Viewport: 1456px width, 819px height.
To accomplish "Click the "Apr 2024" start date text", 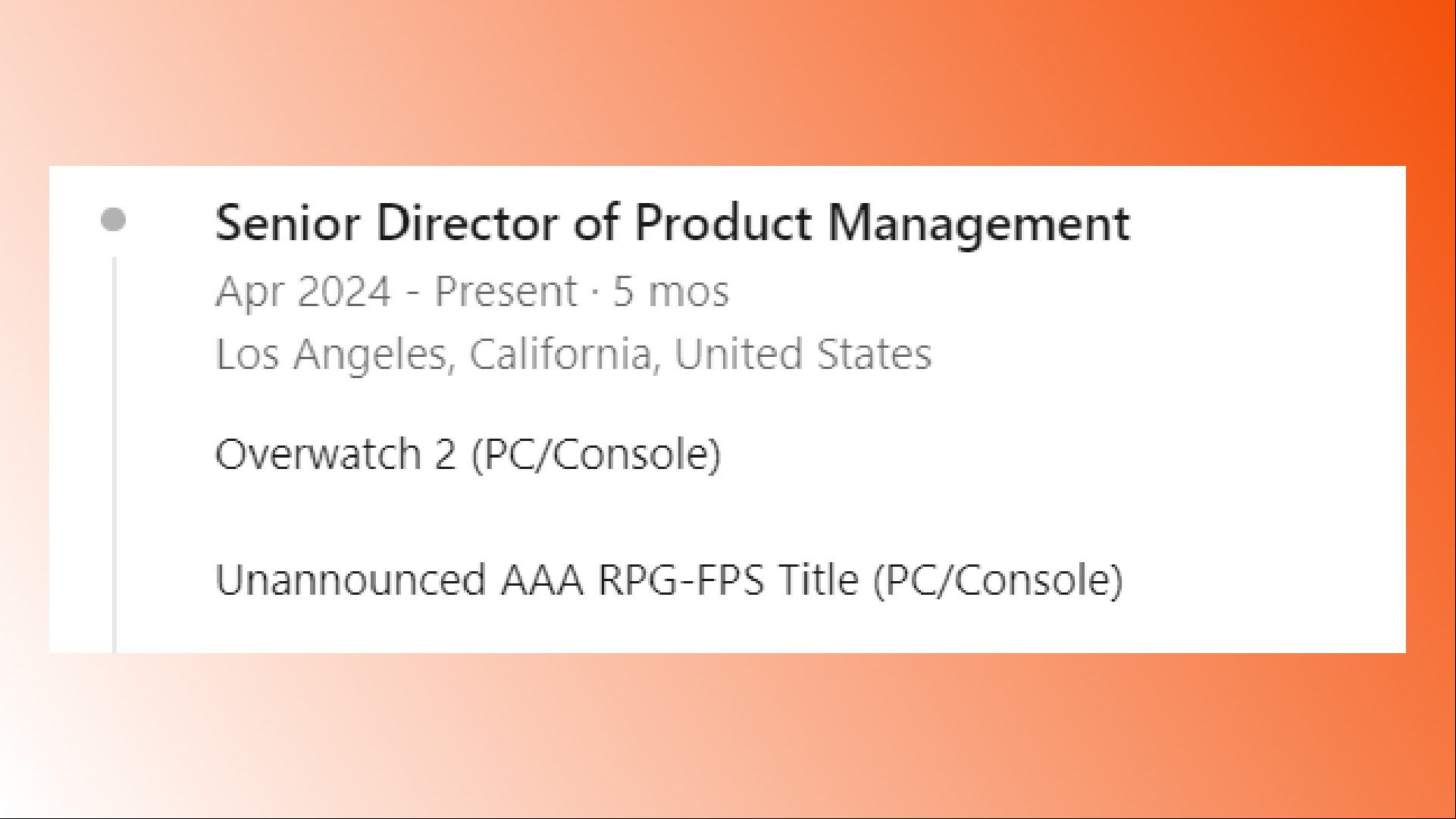I will [x=303, y=292].
